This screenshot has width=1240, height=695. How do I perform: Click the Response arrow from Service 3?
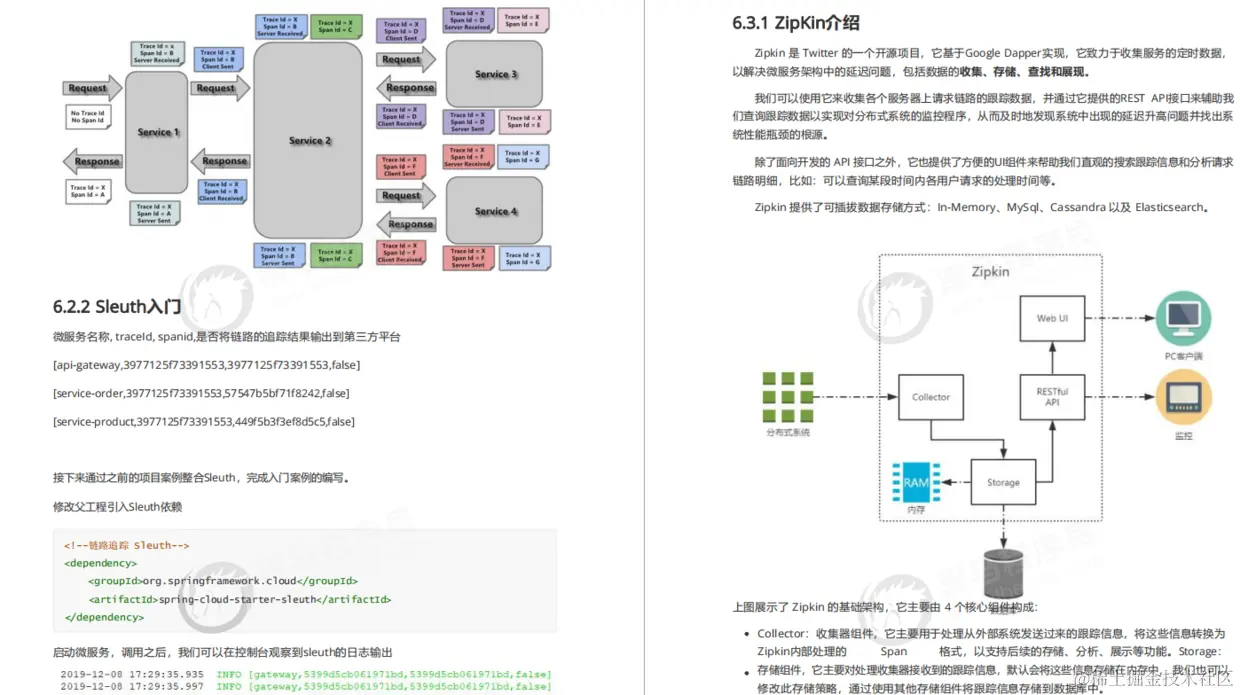click(406, 87)
